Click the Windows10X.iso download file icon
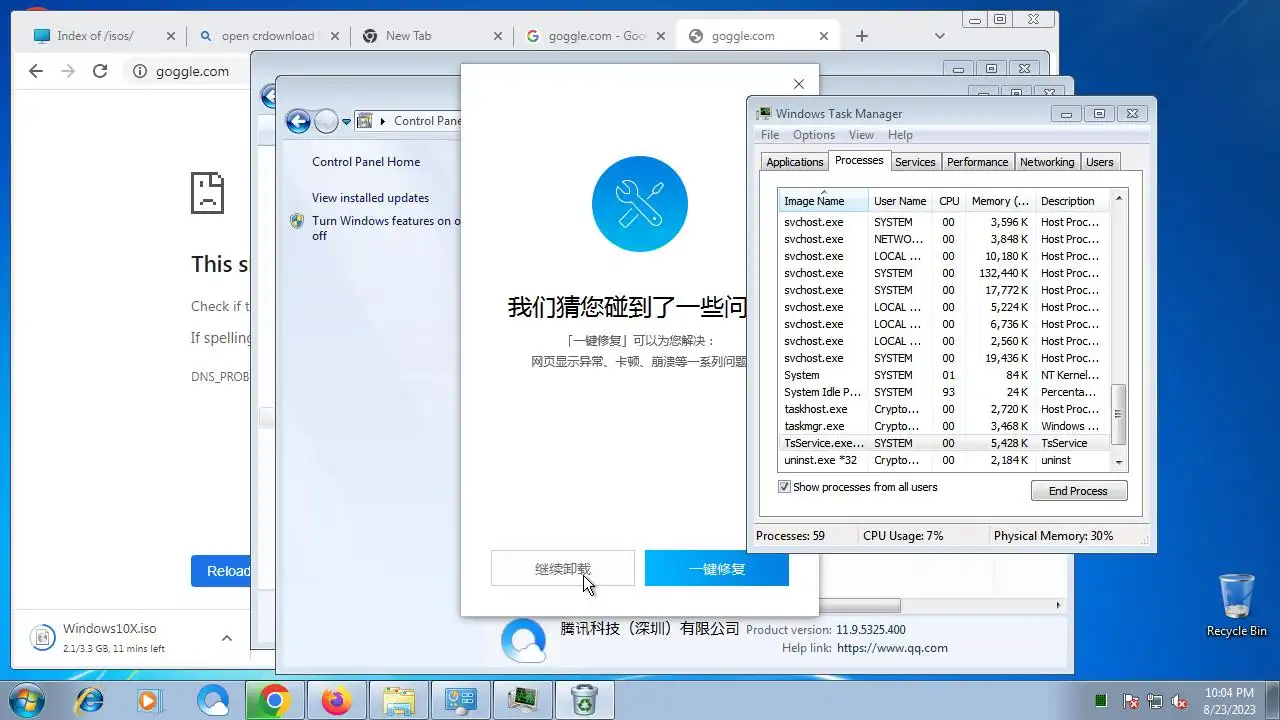 pos(42,637)
